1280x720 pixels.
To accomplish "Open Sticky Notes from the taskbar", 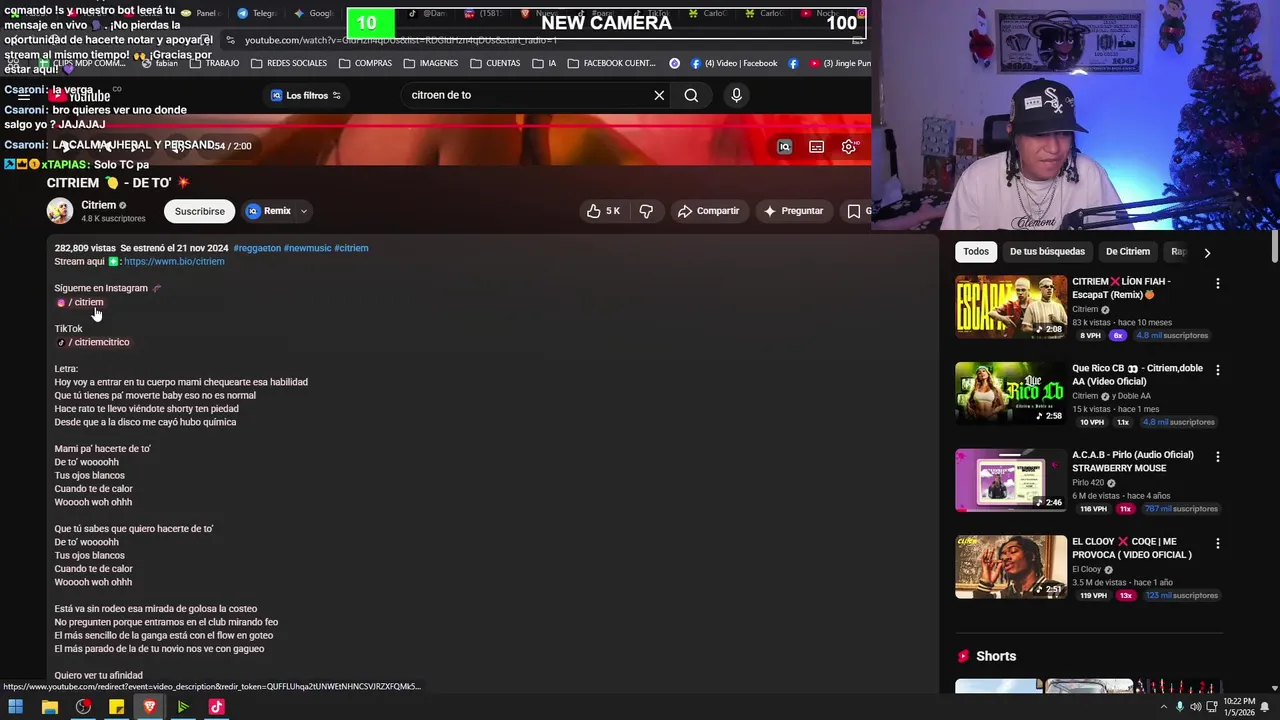I will [116, 707].
